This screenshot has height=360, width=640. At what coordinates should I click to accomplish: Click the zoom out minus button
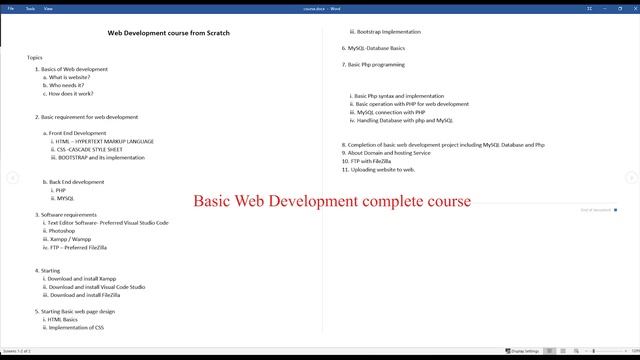(586, 351)
